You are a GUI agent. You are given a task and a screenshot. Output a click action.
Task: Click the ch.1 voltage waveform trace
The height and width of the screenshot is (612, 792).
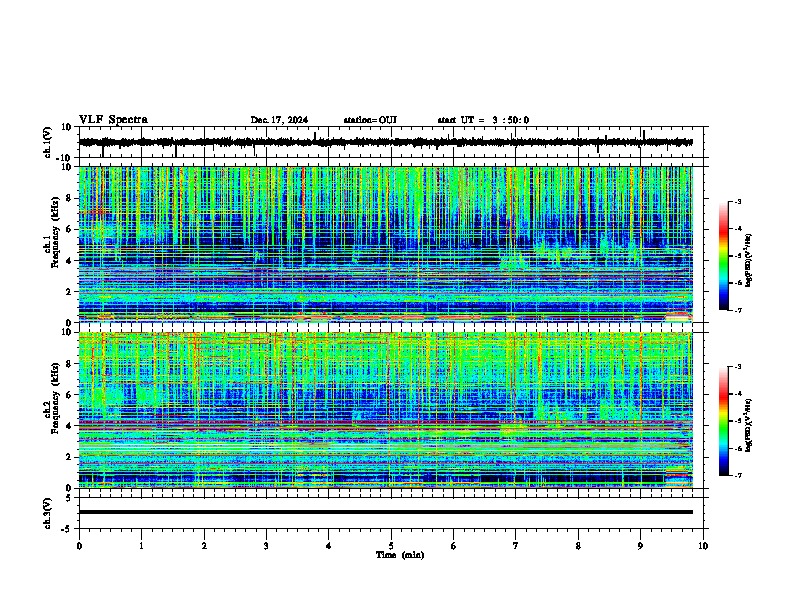(x=386, y=142)
